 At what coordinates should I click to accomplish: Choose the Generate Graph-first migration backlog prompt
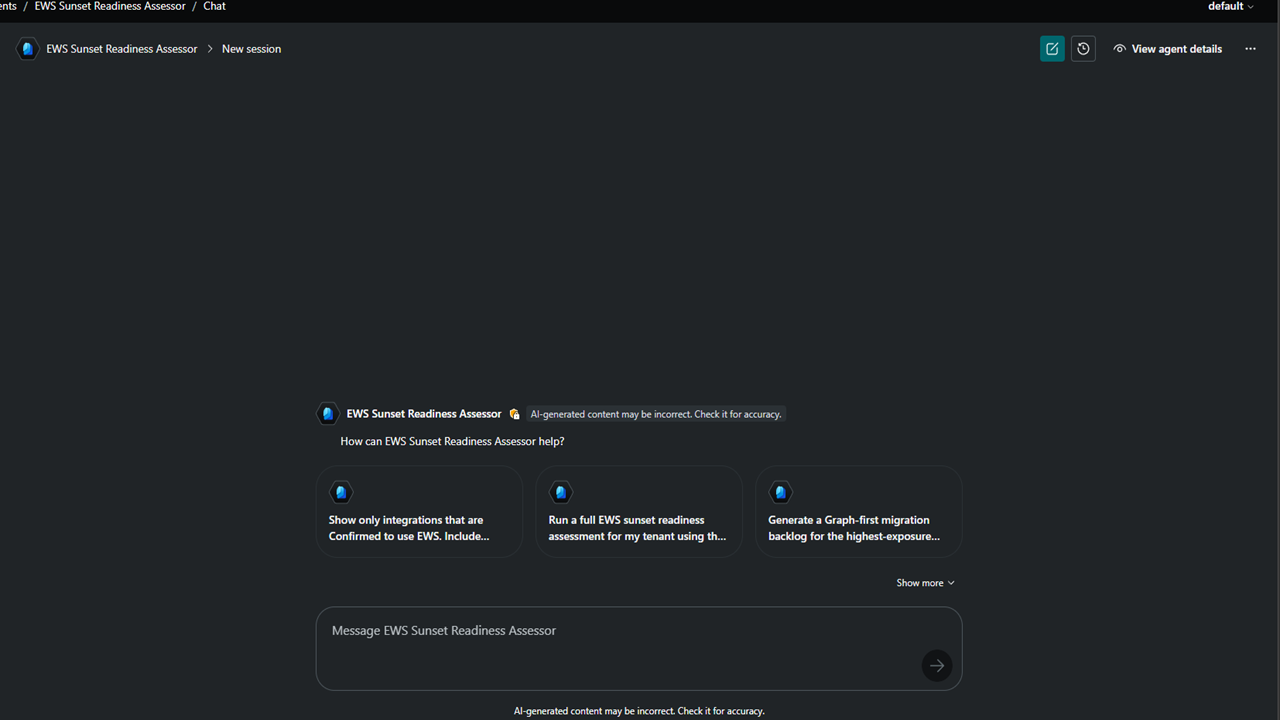point(859,511)
